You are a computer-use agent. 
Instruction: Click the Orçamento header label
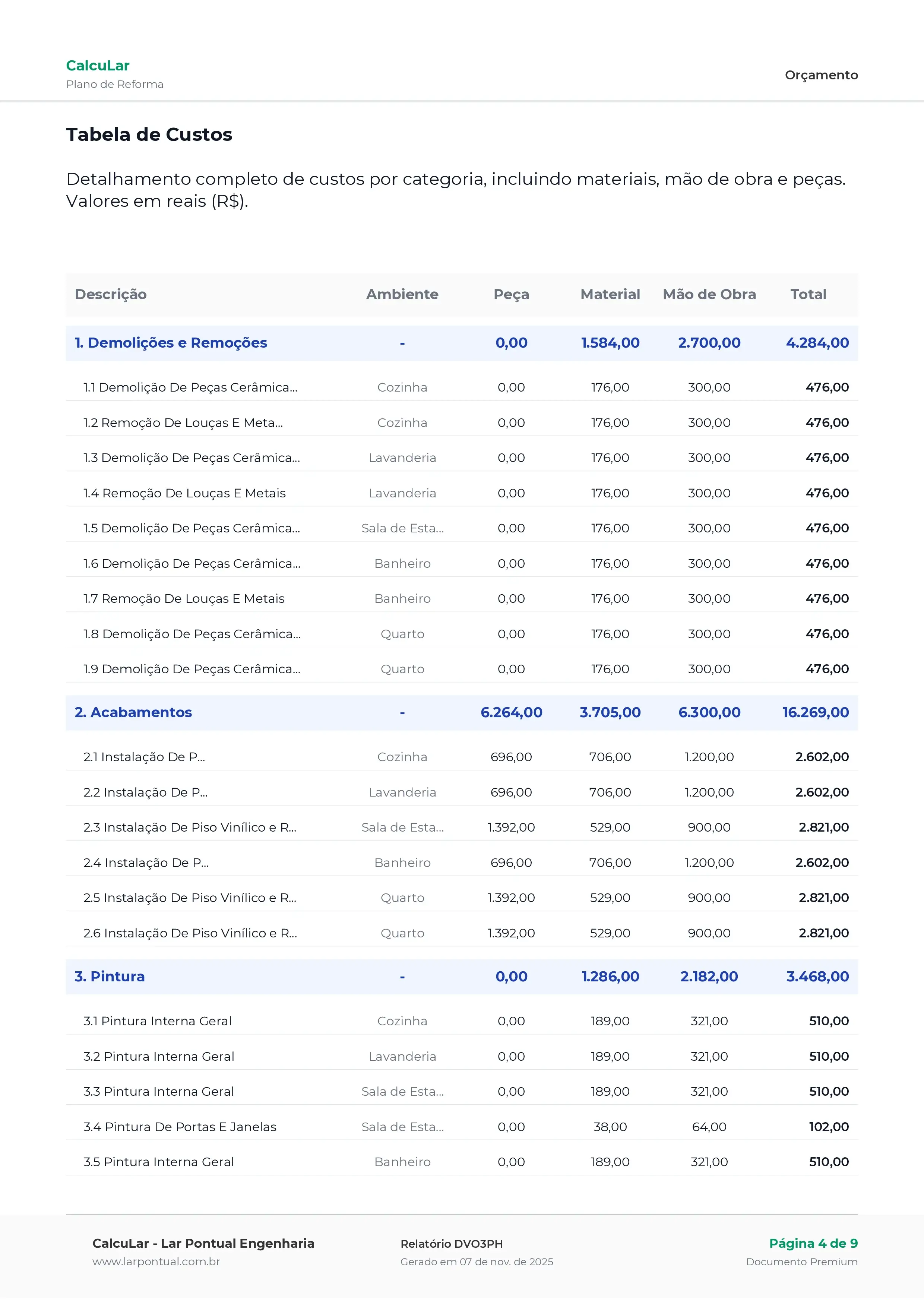(821, 75)
